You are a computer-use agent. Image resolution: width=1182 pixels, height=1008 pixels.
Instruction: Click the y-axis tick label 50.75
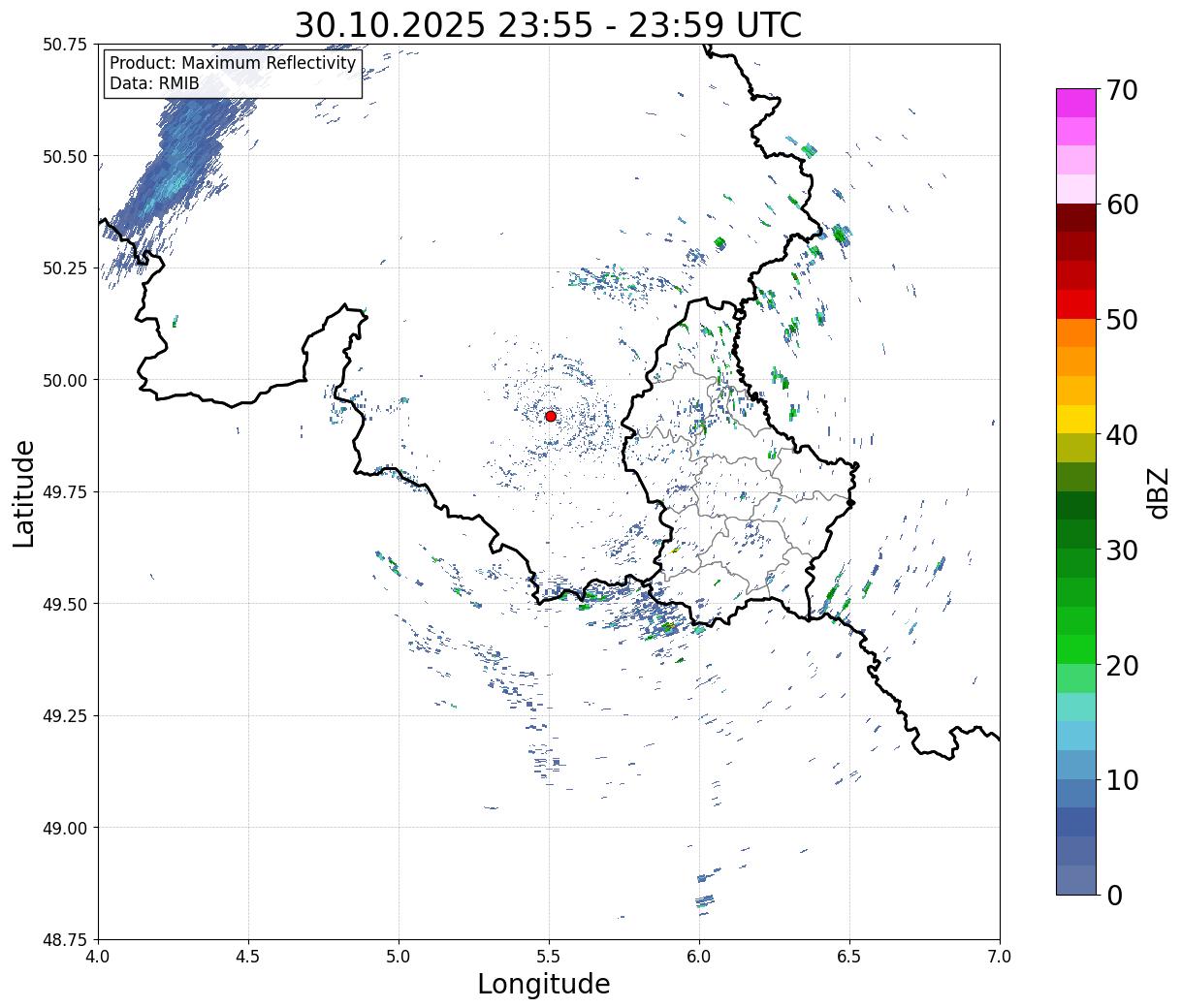65,45
